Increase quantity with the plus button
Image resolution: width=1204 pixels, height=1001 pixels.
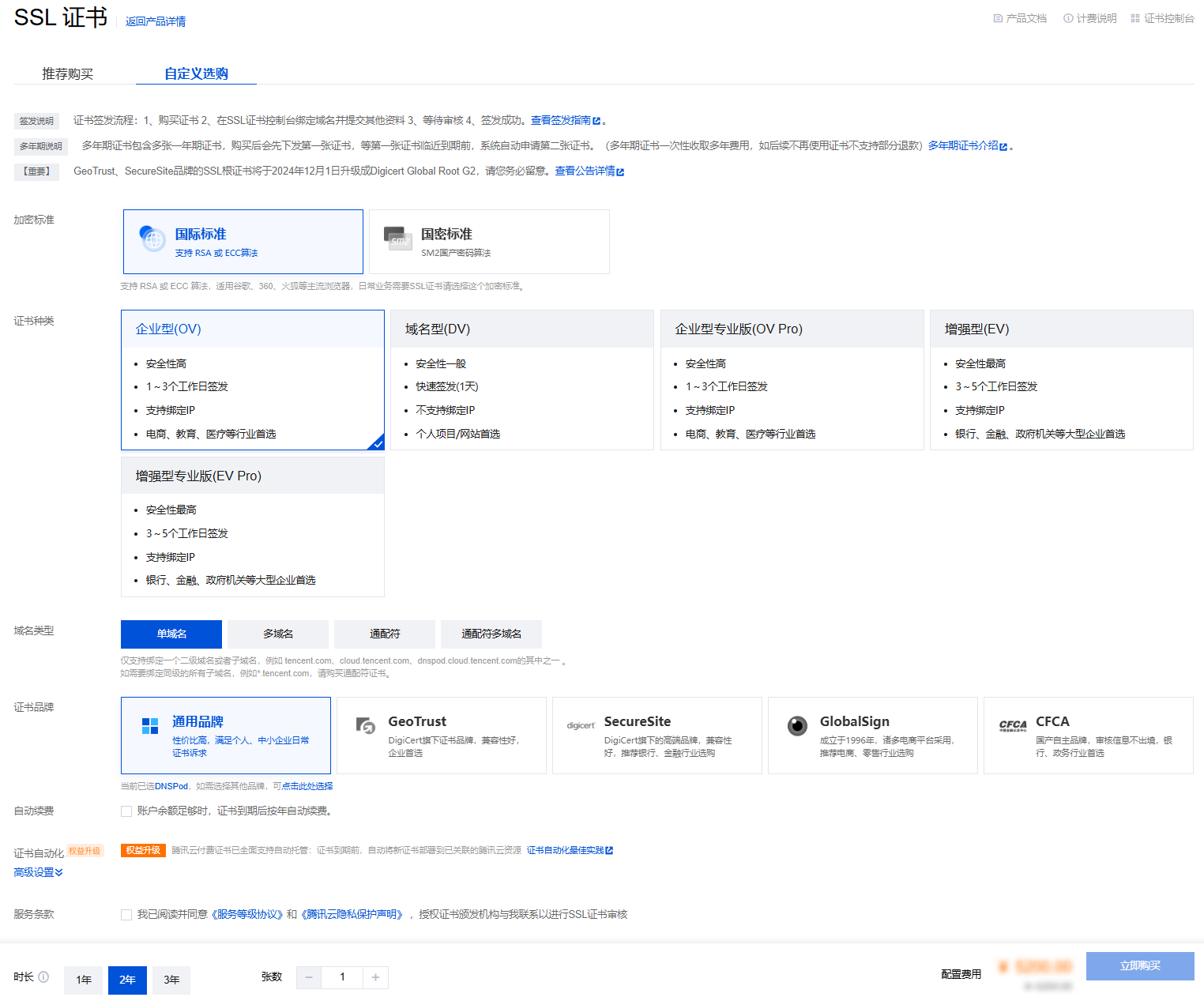pyautogui.click(x=375, y=977)
